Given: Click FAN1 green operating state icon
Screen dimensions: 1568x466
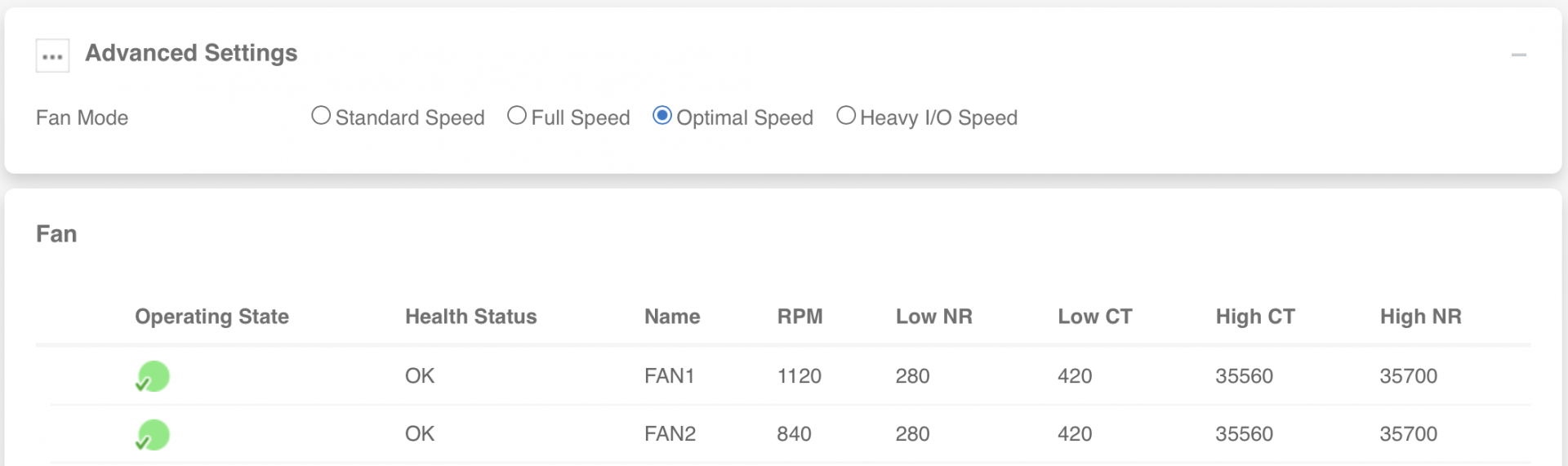Looking at the screenshot, I should [x=153, y=376].
